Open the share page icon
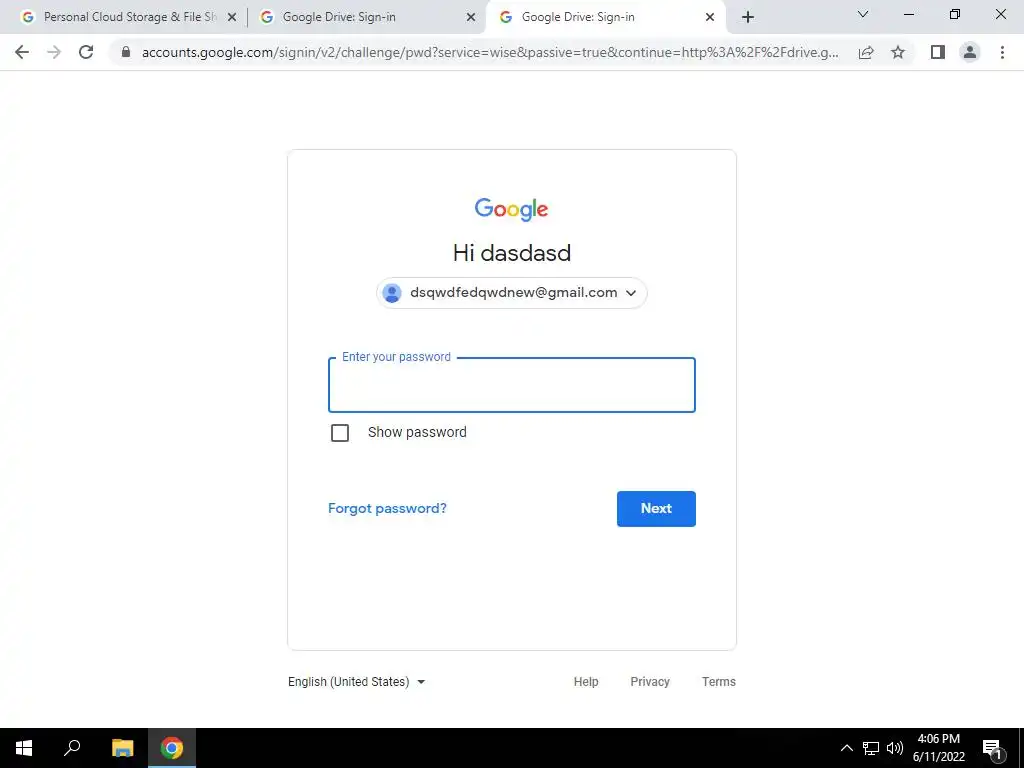 [x=866, y=52]
